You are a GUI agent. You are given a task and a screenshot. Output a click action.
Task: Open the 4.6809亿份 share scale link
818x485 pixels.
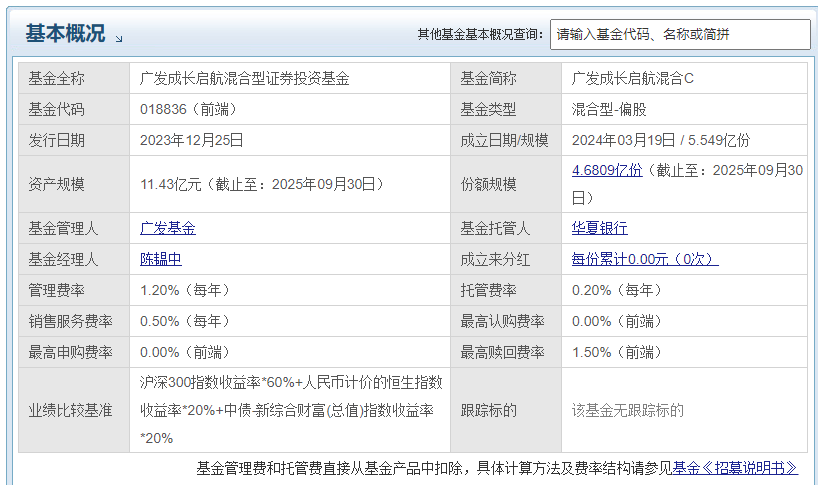click(x=607, y=171)
